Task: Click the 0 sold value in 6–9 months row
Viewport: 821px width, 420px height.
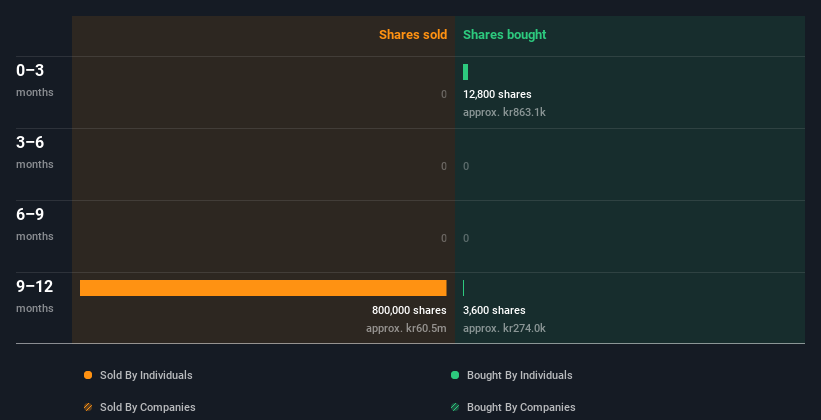Action: point(443,238)
